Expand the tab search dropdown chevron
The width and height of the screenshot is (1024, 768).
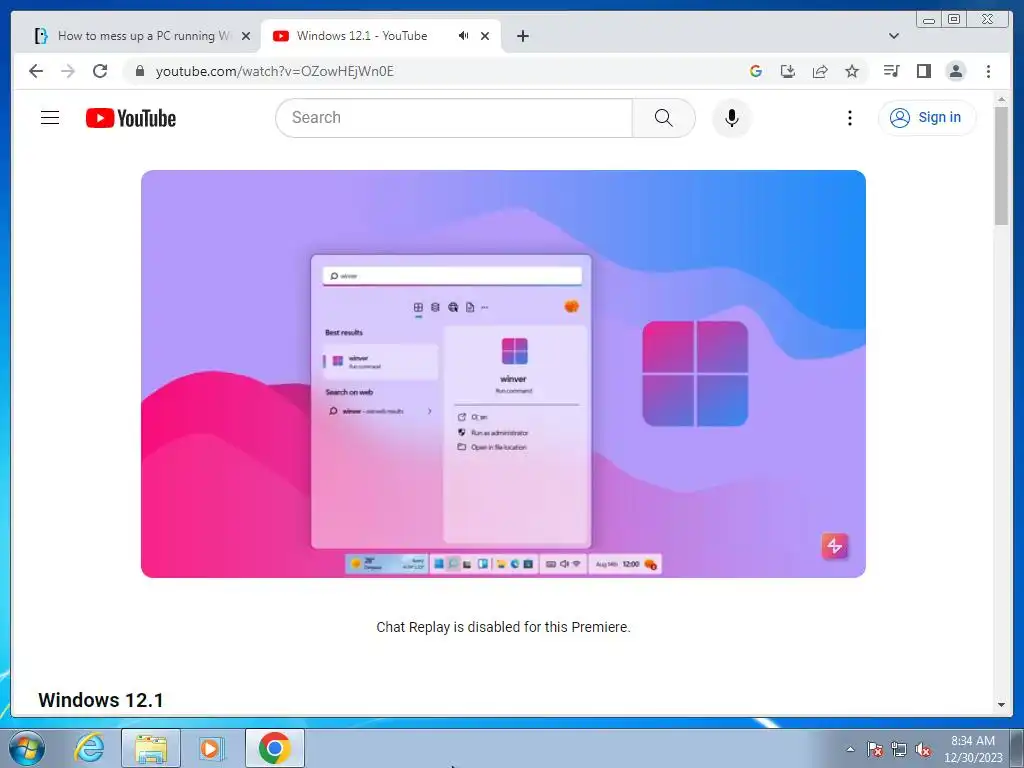(x=894, y=36)
